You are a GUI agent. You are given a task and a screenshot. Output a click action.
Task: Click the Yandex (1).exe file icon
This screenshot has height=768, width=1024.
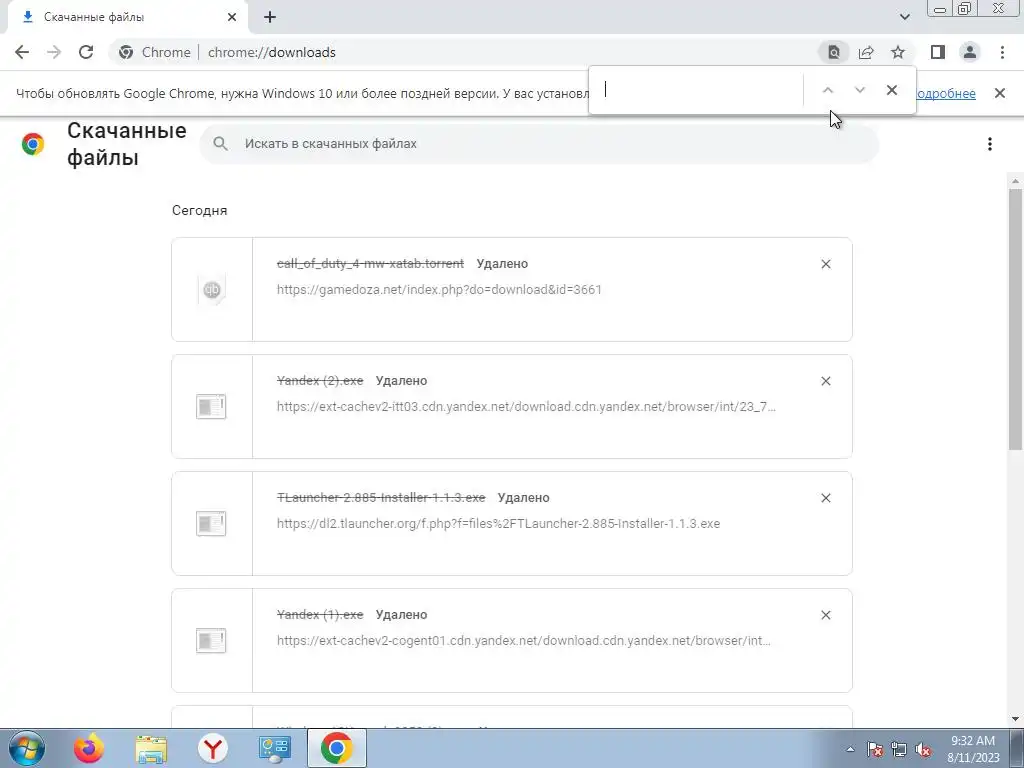tap(211, 641)
